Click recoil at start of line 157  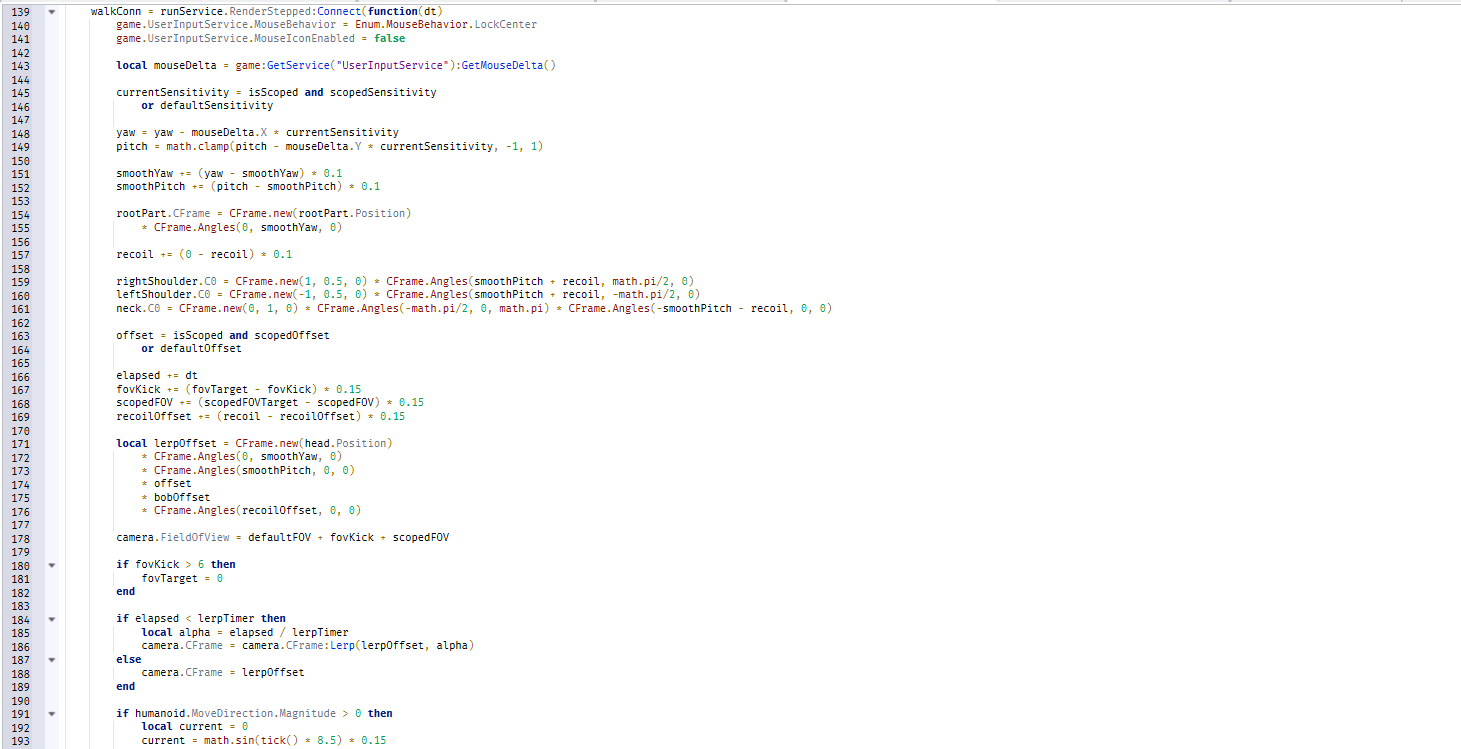click(x=135, y=254)
